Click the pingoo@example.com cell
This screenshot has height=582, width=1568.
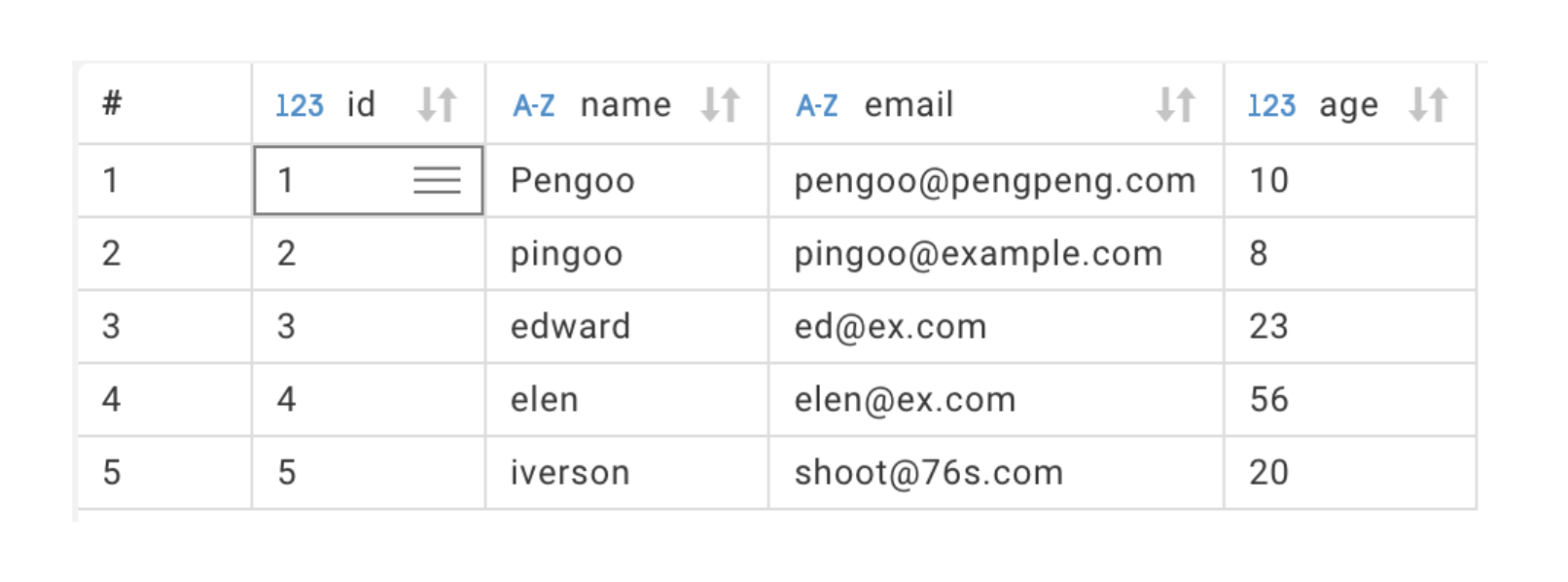coord(978,254)
